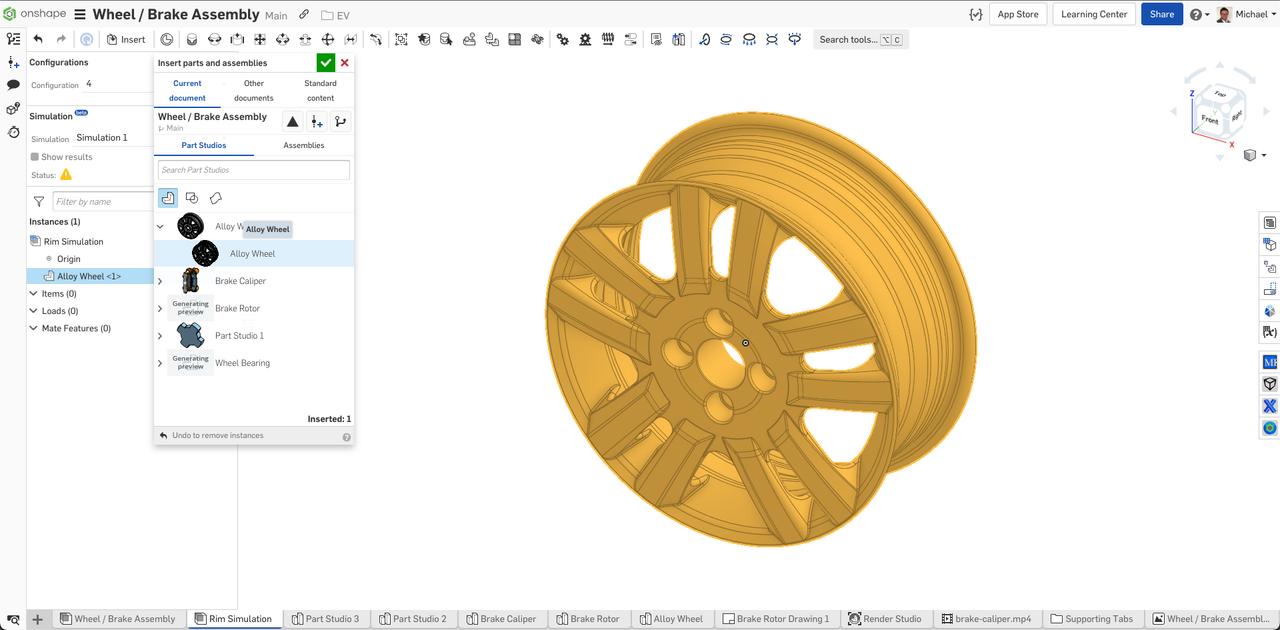Switch to the Assemblies tab in insert dialog
Screen dimensions: 1280x630
pyautogui.click(x=303, y=145)
